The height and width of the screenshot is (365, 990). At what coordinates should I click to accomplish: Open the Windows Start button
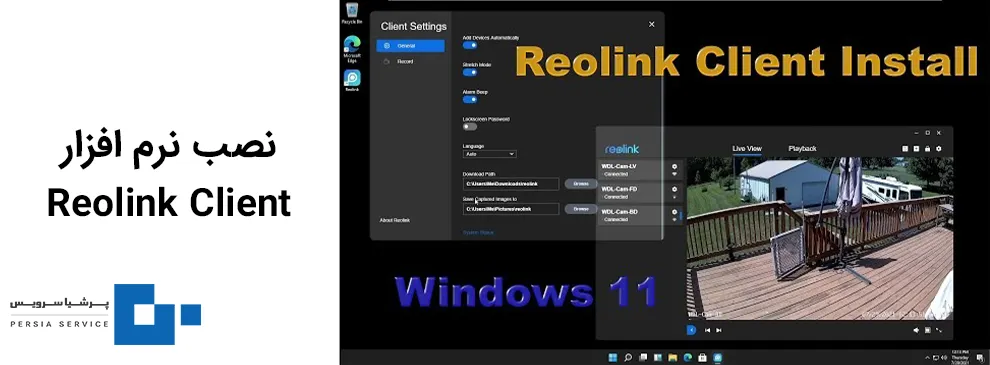[612, 358]
